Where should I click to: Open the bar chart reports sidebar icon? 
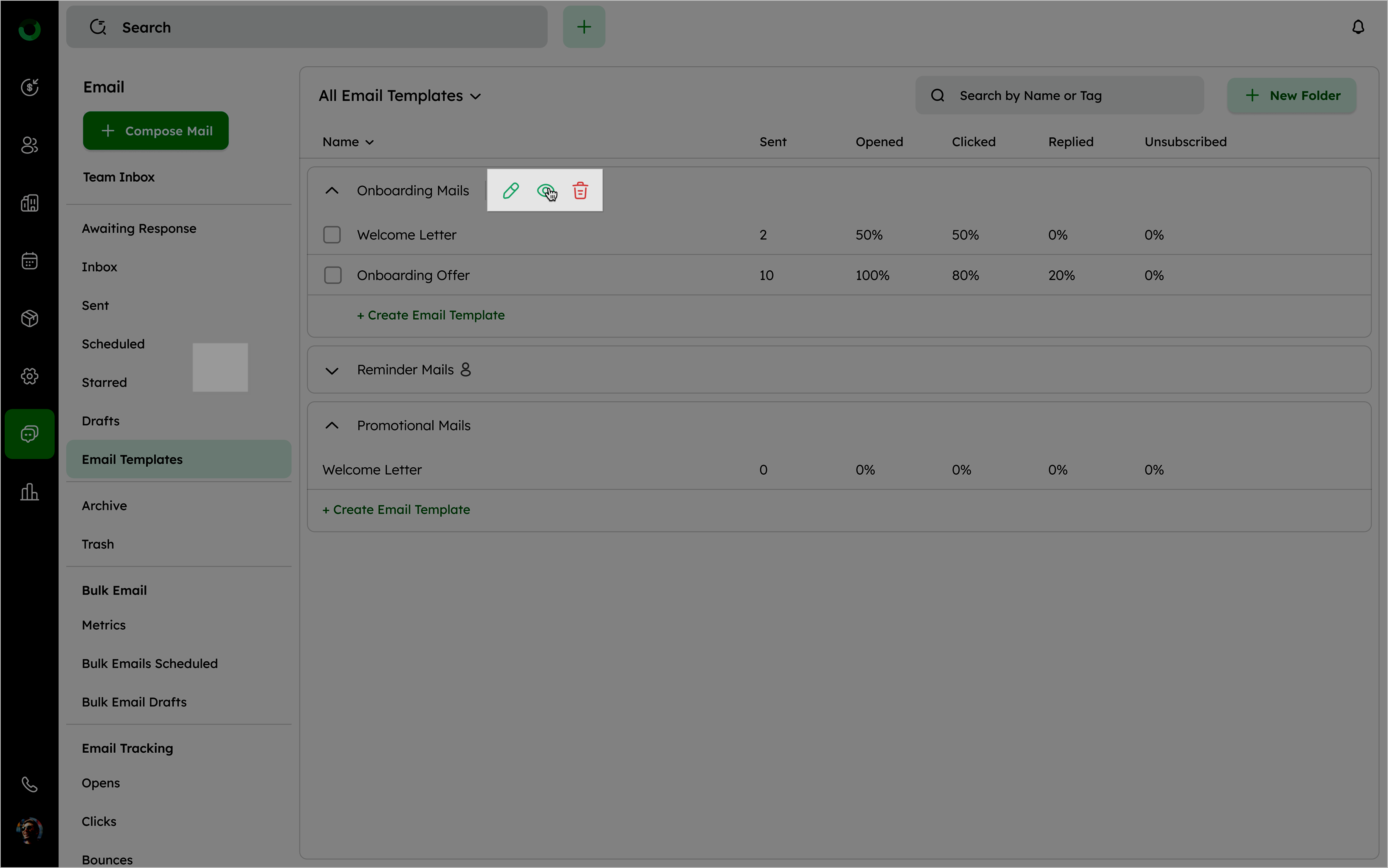pos(29,492)
